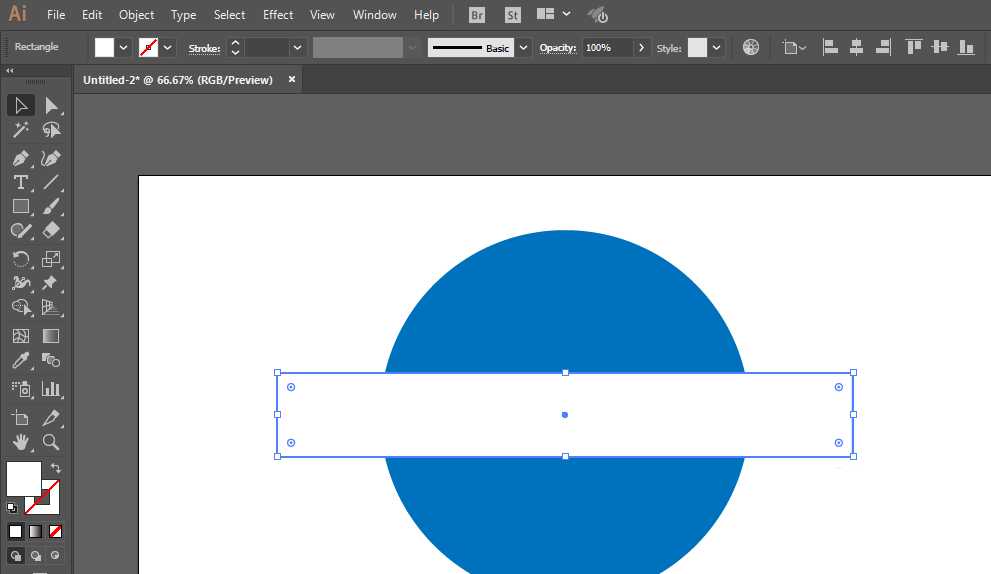Select the Direct Selection tool
991x574 pixels.
coord(51,106)
